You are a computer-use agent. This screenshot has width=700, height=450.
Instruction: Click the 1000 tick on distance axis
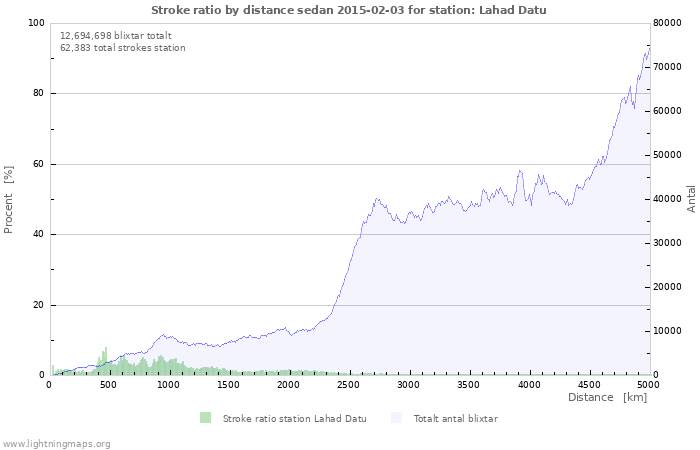click(168, 385)
